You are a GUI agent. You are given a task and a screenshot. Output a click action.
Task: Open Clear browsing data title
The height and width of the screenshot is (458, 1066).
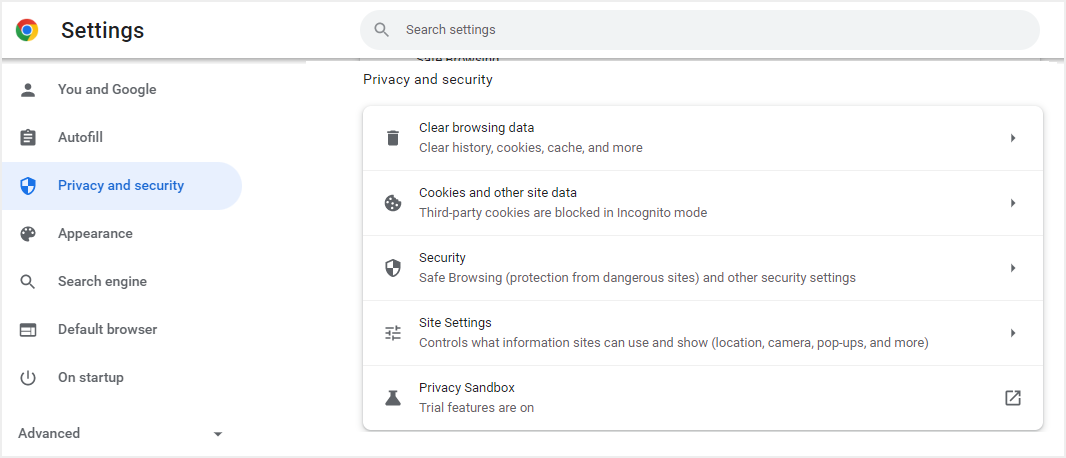tap(477, 128)
